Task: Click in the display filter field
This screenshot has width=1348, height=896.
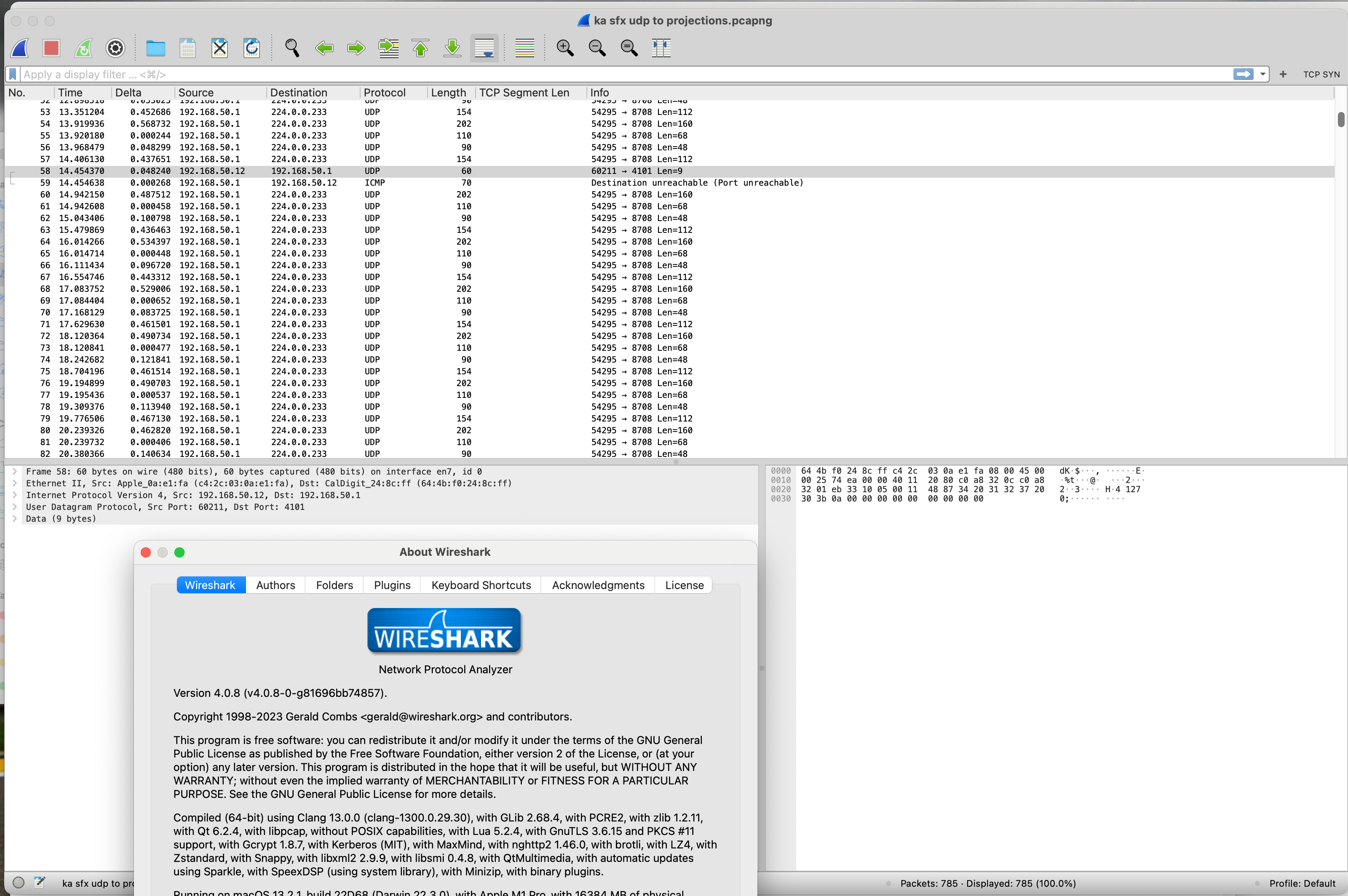Action: coord(572,74)
